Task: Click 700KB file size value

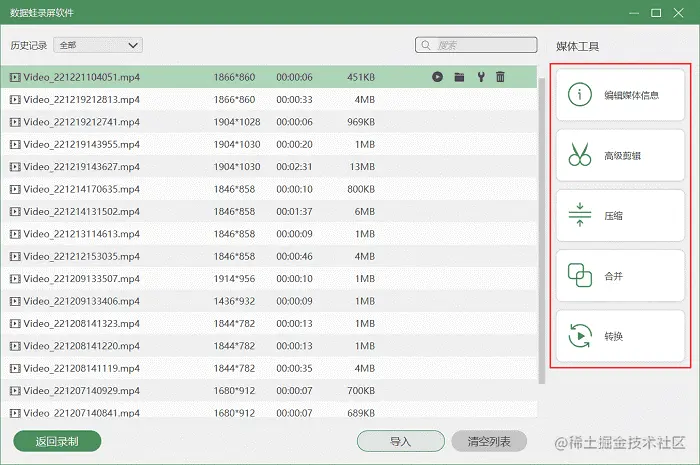Action: 361,391
